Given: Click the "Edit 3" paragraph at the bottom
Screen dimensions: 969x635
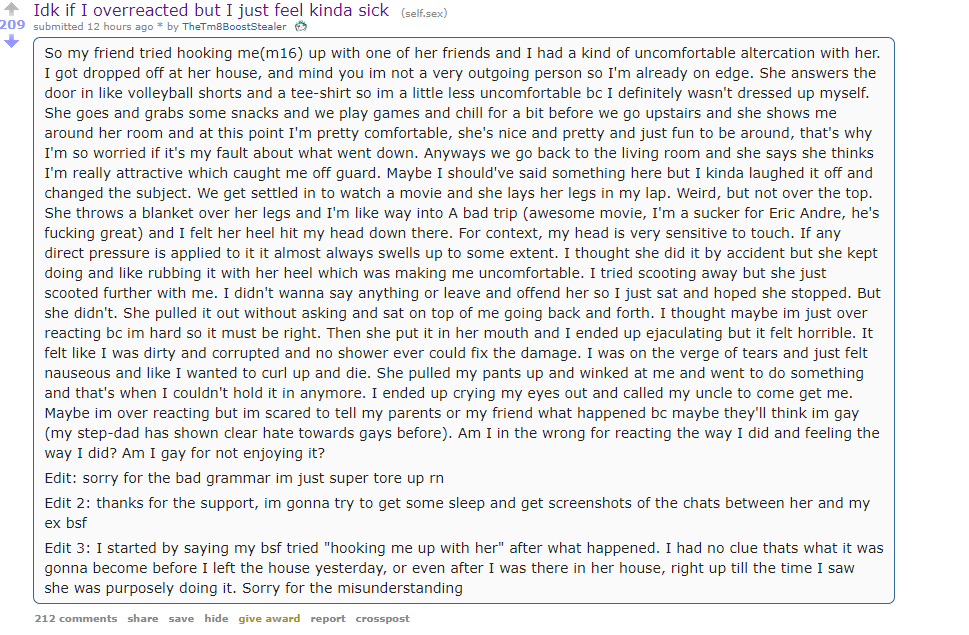Looking at the screenshot, I should click(463, 568).
